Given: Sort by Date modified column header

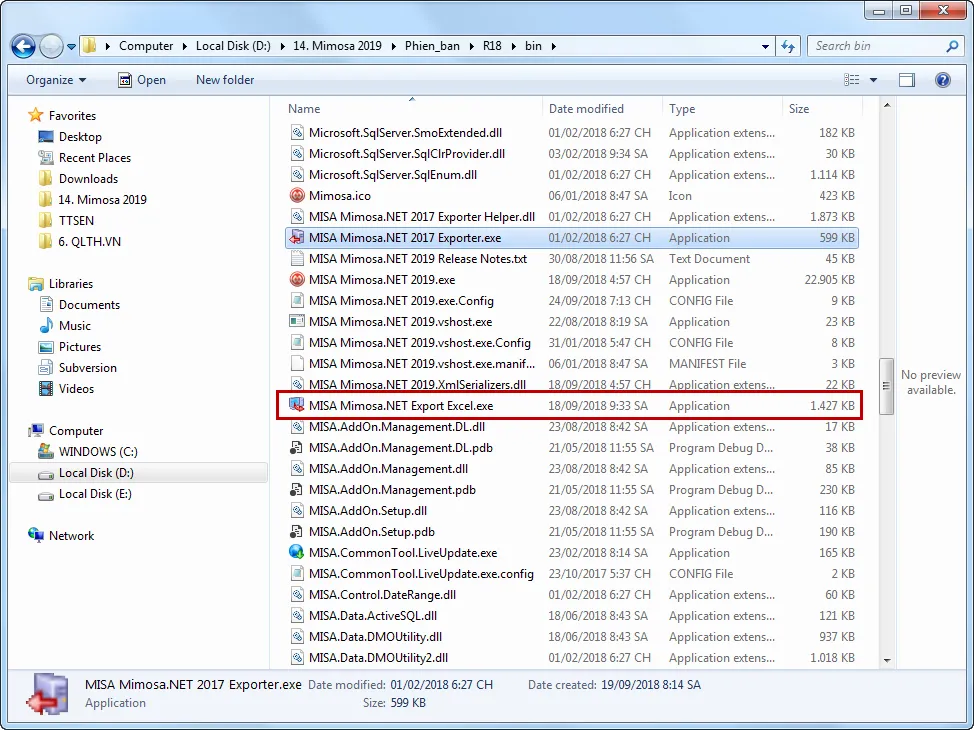Looking at the screenshot, I should point(586,109).
